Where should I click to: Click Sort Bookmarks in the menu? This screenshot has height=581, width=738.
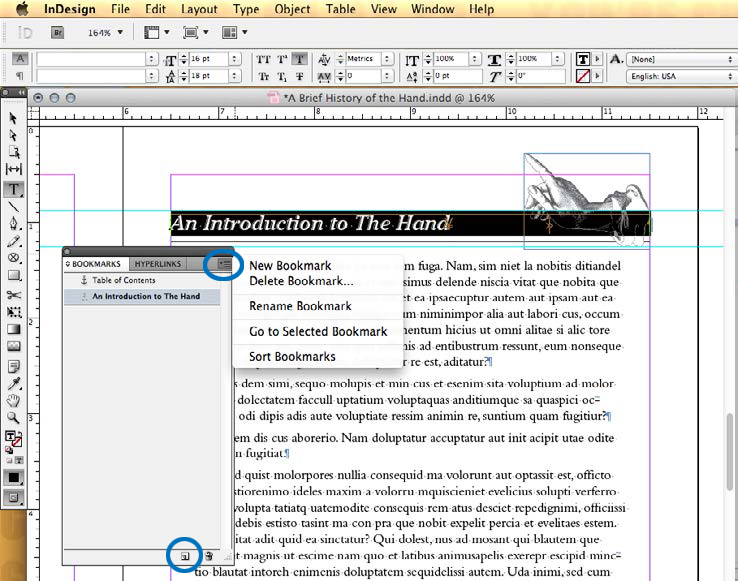[x=292, y=356]
